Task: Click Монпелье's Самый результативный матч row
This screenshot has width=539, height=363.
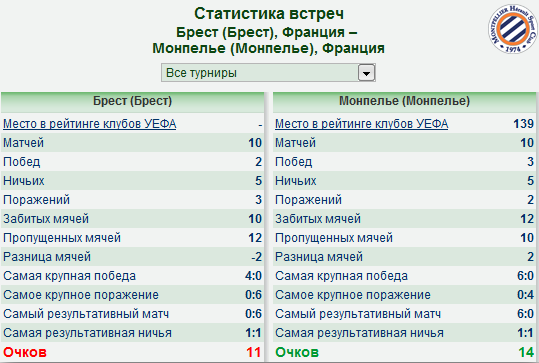Action: point(404,314)
